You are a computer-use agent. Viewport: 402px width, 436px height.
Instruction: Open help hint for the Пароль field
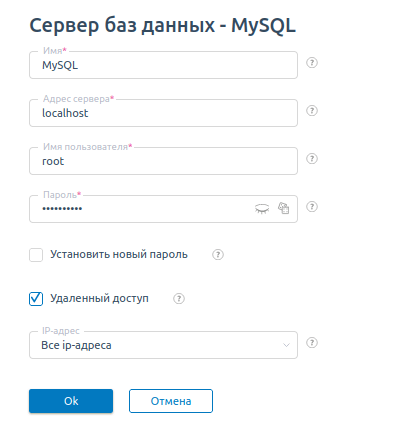(312, 207)
